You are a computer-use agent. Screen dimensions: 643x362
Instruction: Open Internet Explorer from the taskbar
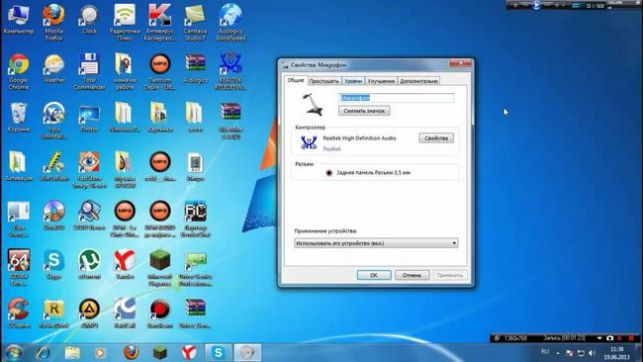(43, 353)
